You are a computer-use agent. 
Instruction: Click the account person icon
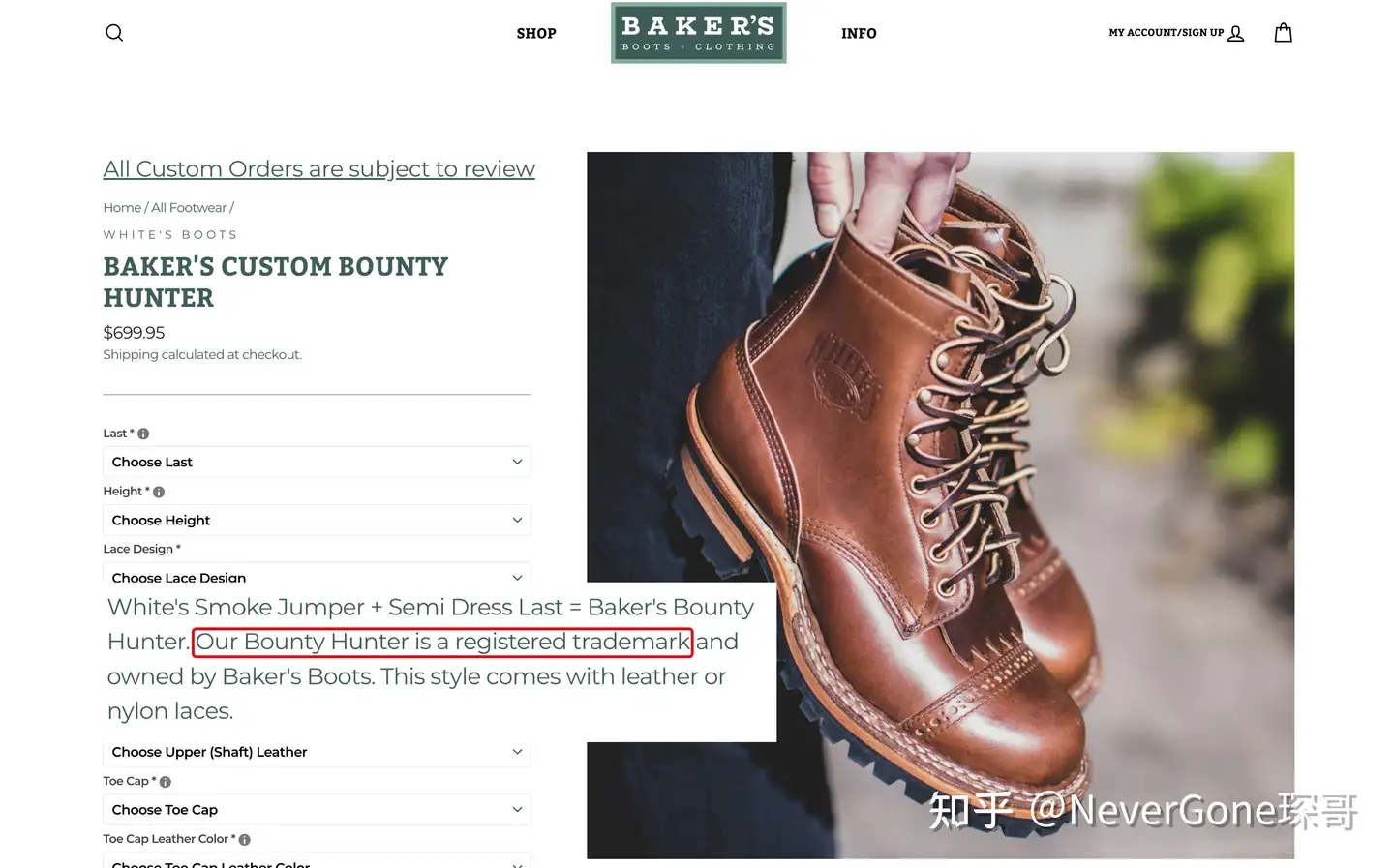(x=1236, y=33)
